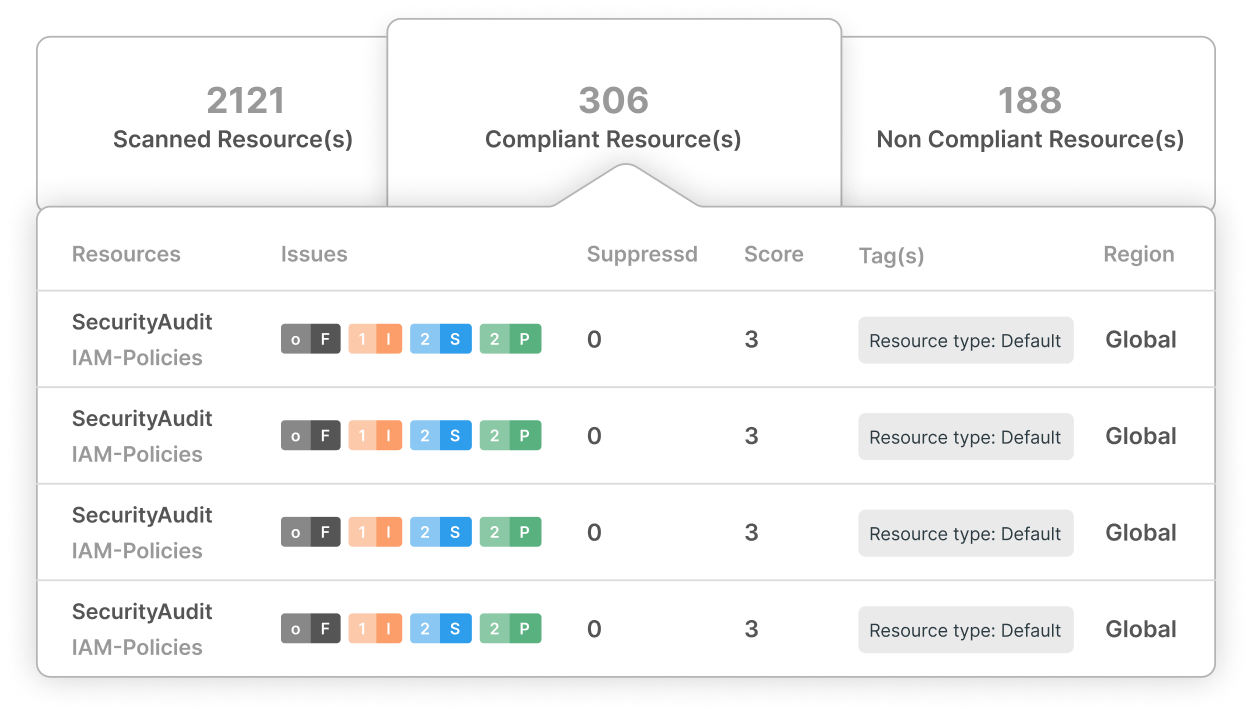
Task: Open SecurityAudit in the first row
Action: click(x=142, y=322)
